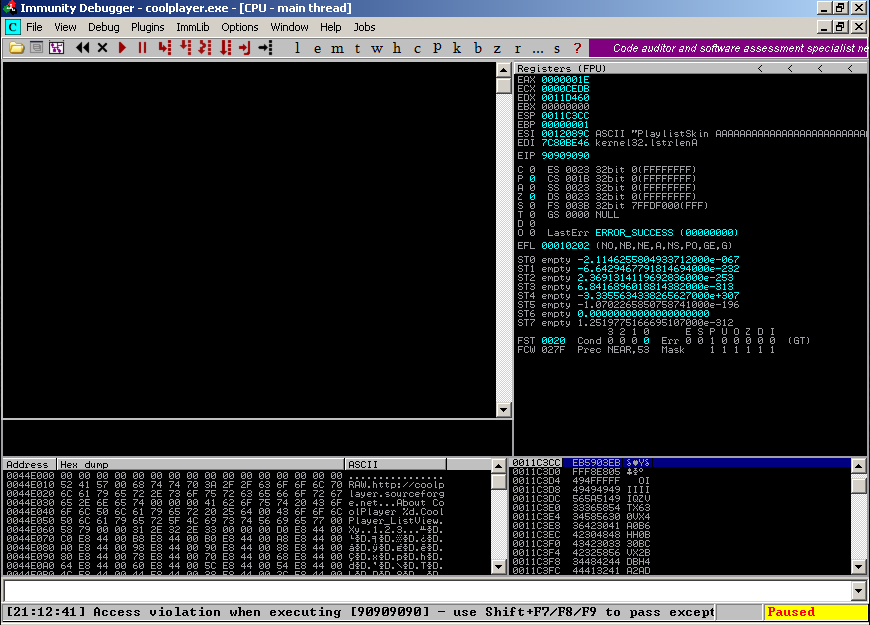Click the red double down-arrow icon
870x625 pixels.
tap(225, 48)
